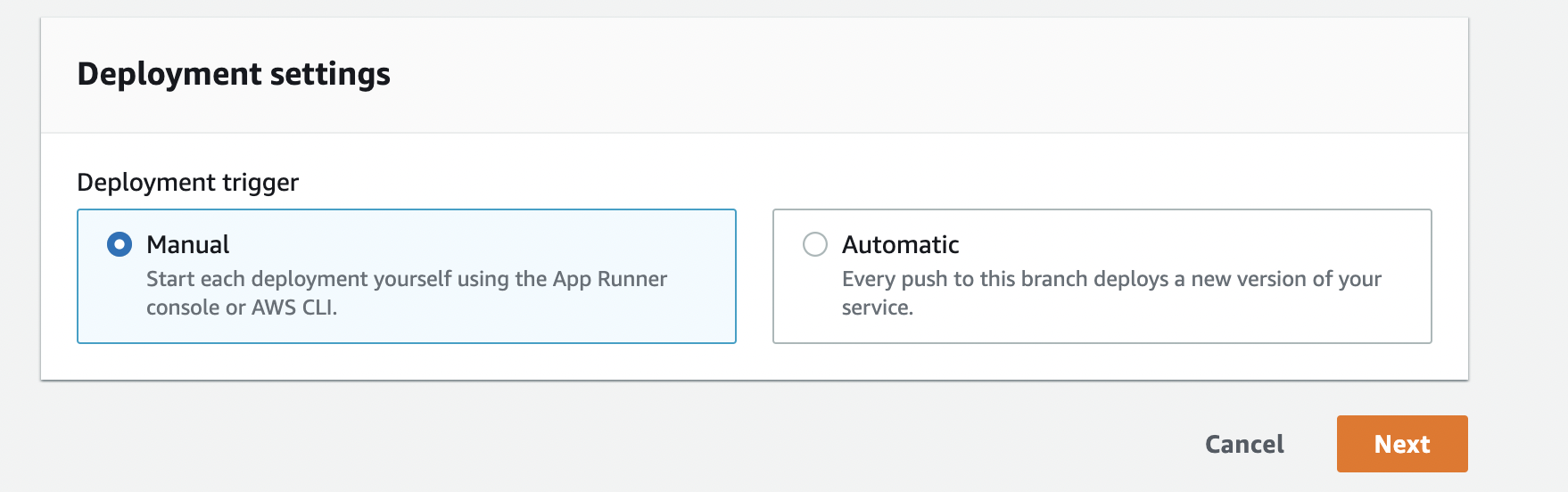
Task: Click the "Manual" option label text
Action: coord(188,244)
